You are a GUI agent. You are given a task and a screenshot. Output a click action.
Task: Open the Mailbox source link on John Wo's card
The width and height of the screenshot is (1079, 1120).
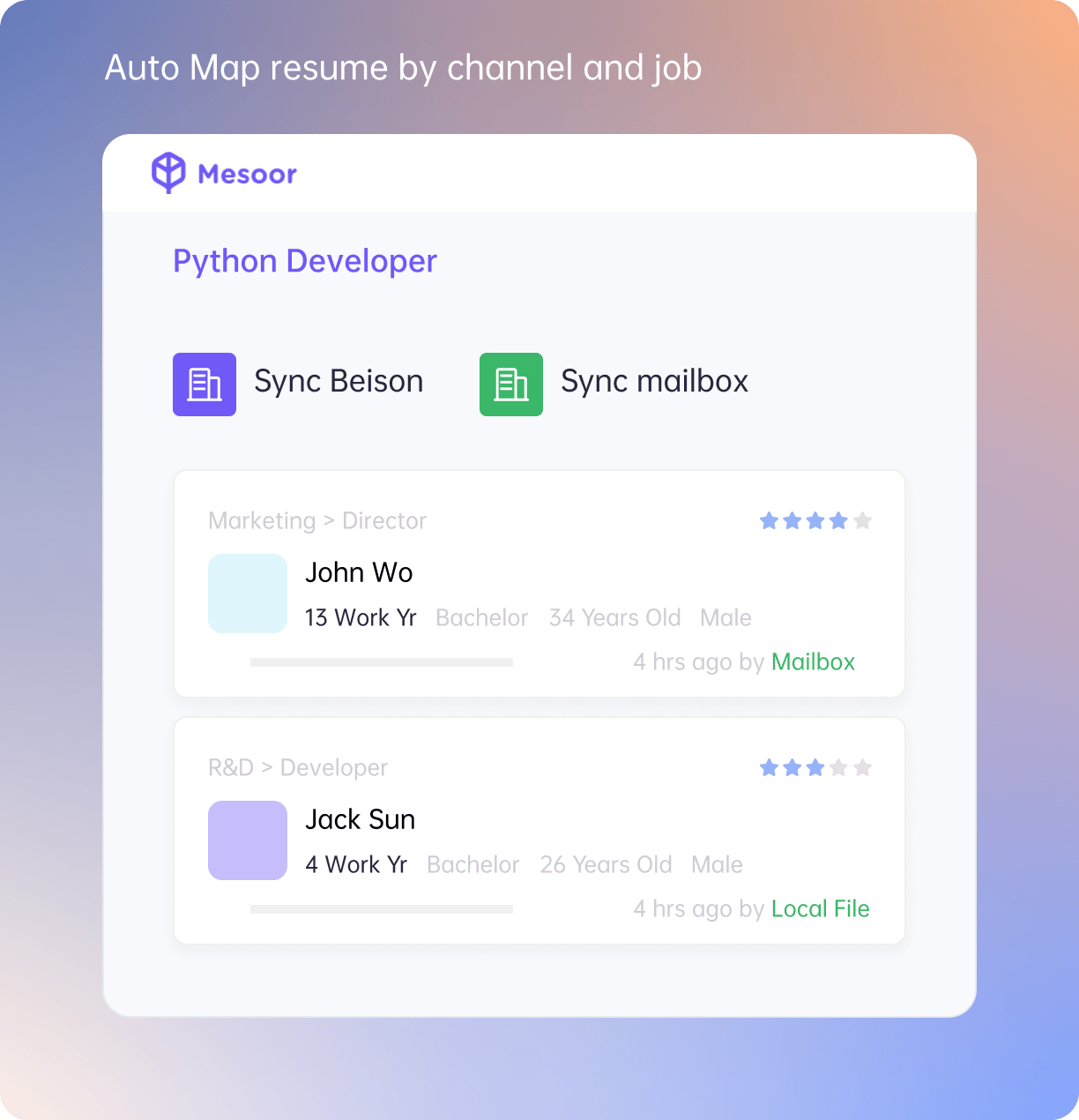[813, 662]
